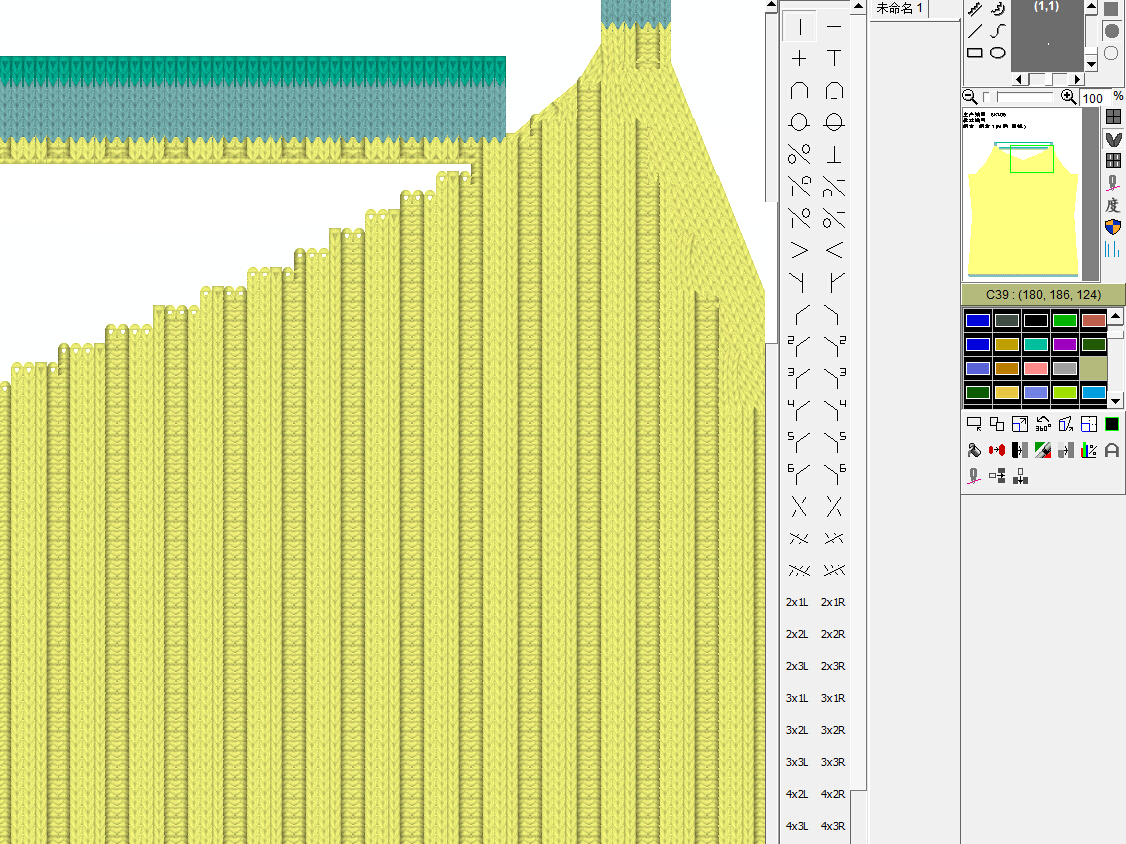
Task: Click the C39 color value label
Action: pos(1043,295)
